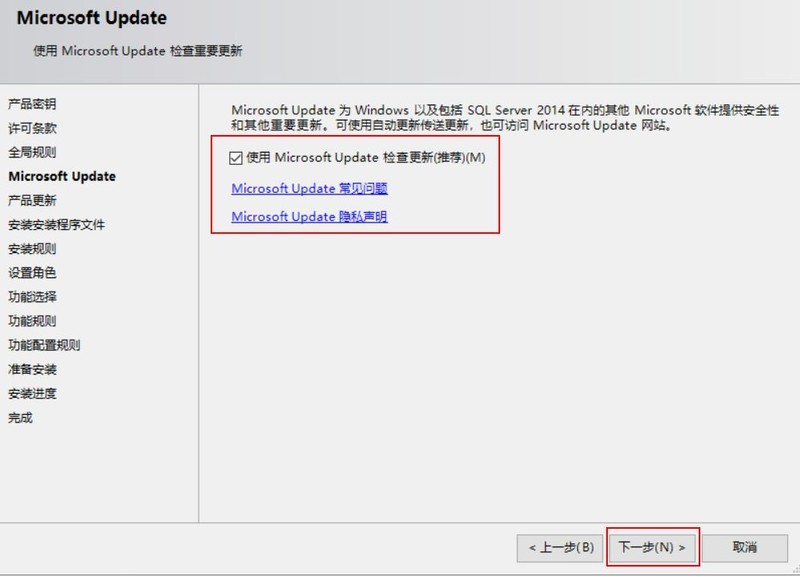The width and height of the screenshot is (800, 577).
Task: Go to the 功能选择 step
Action: click(x=32, y=297)
